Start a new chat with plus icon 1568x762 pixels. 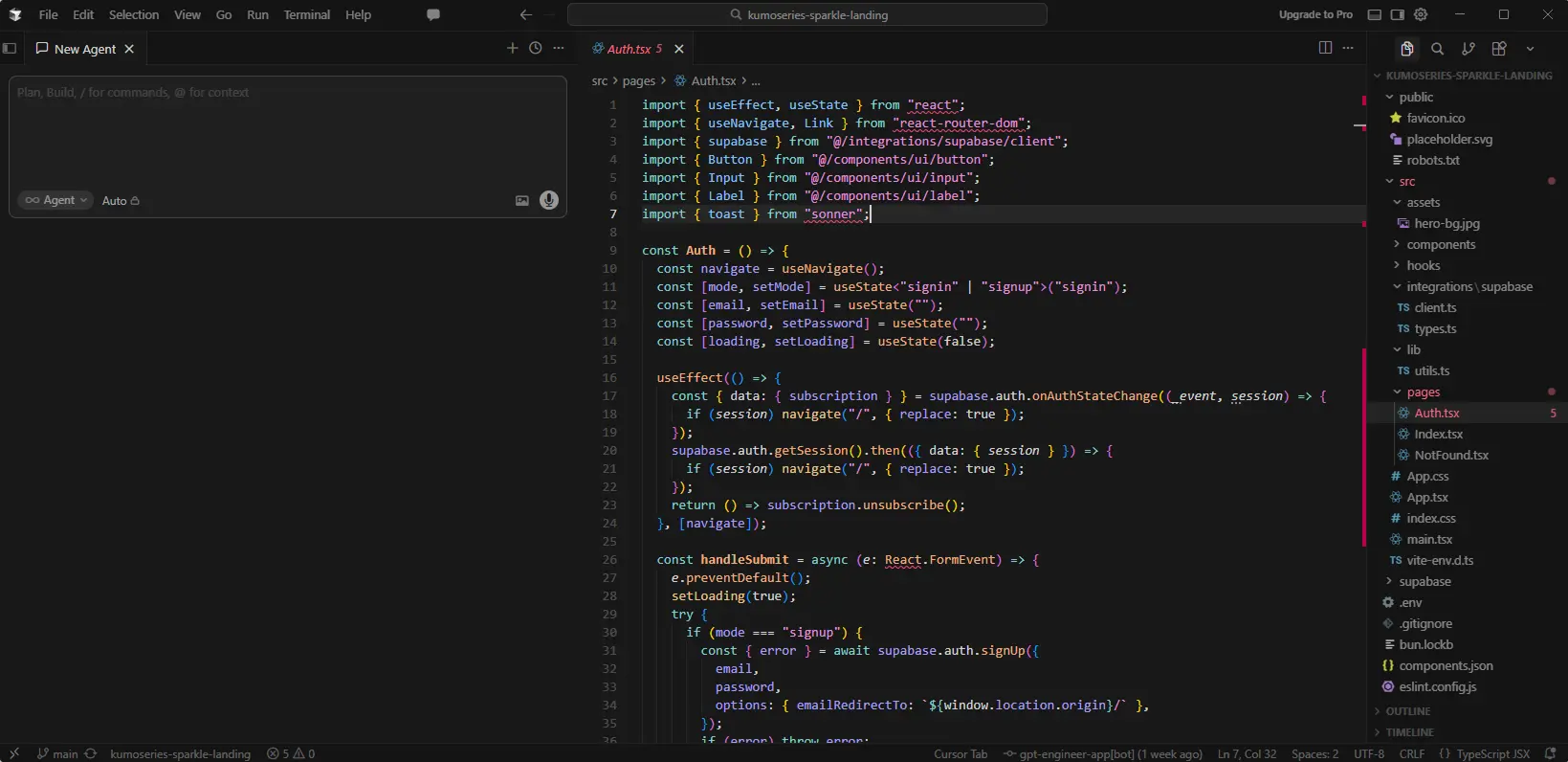click(x=512, y=48)
